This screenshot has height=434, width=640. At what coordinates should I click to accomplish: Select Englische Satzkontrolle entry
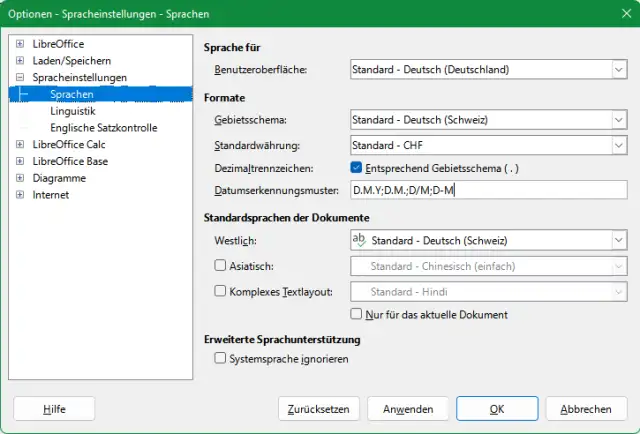103,128
